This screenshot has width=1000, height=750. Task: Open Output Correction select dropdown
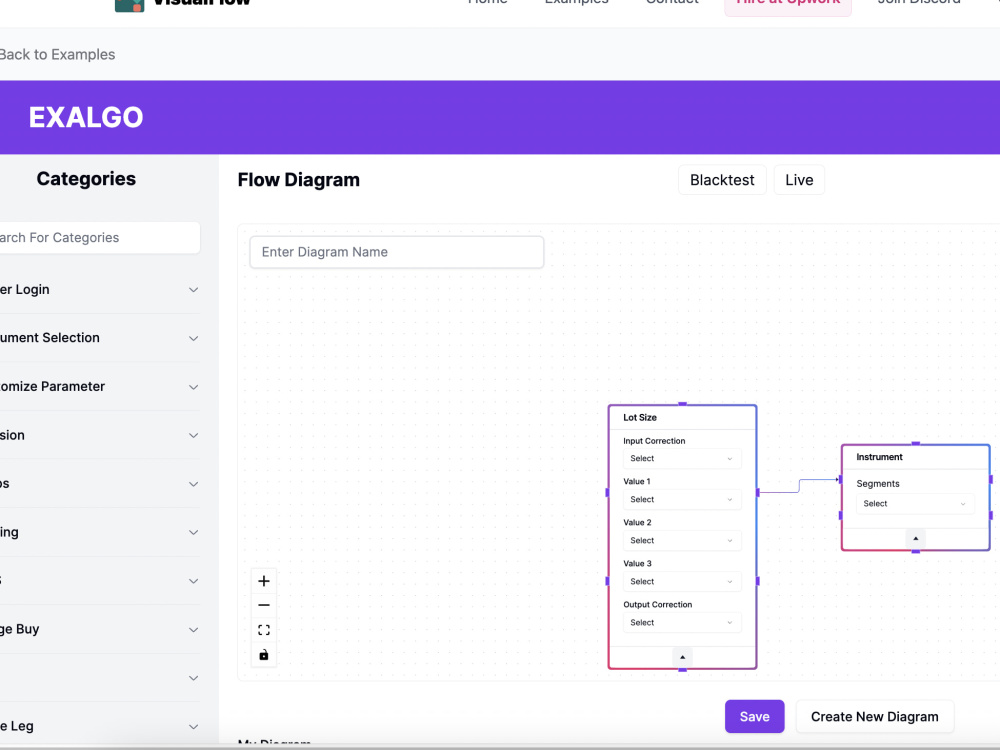[x=682, y=622]
